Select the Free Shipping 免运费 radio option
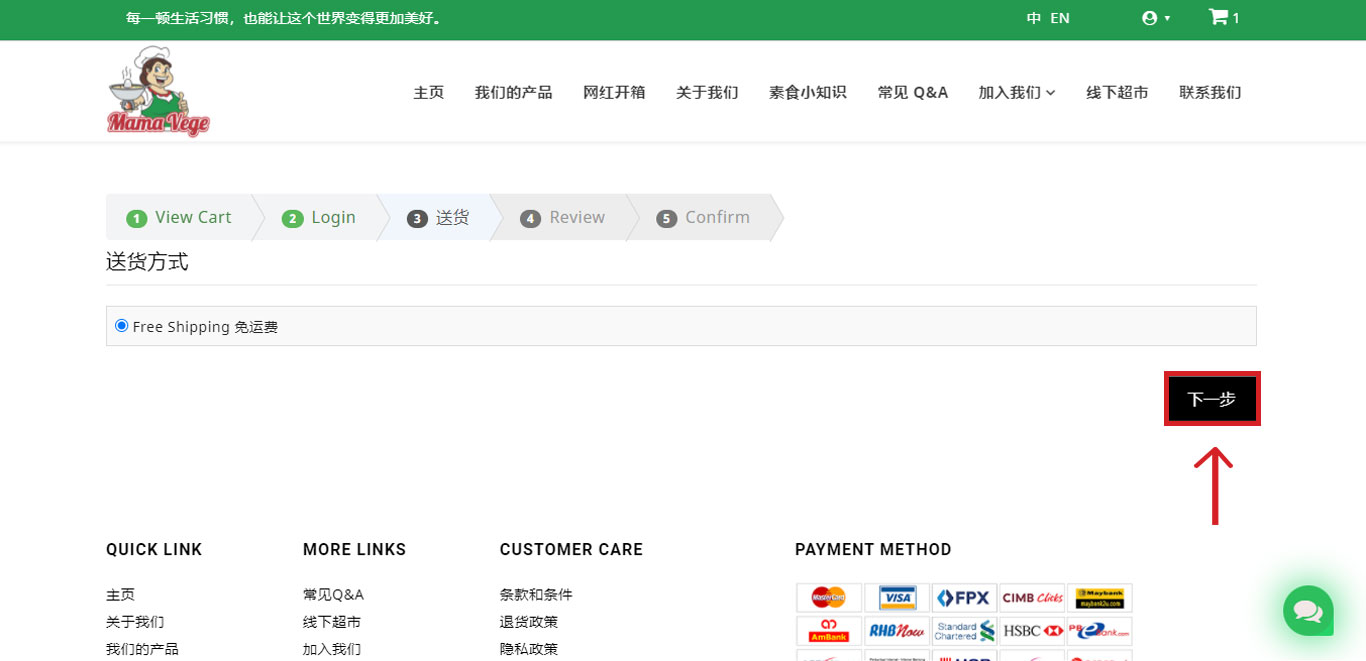Screen dimensions: 1366x661 click(122, 326)
